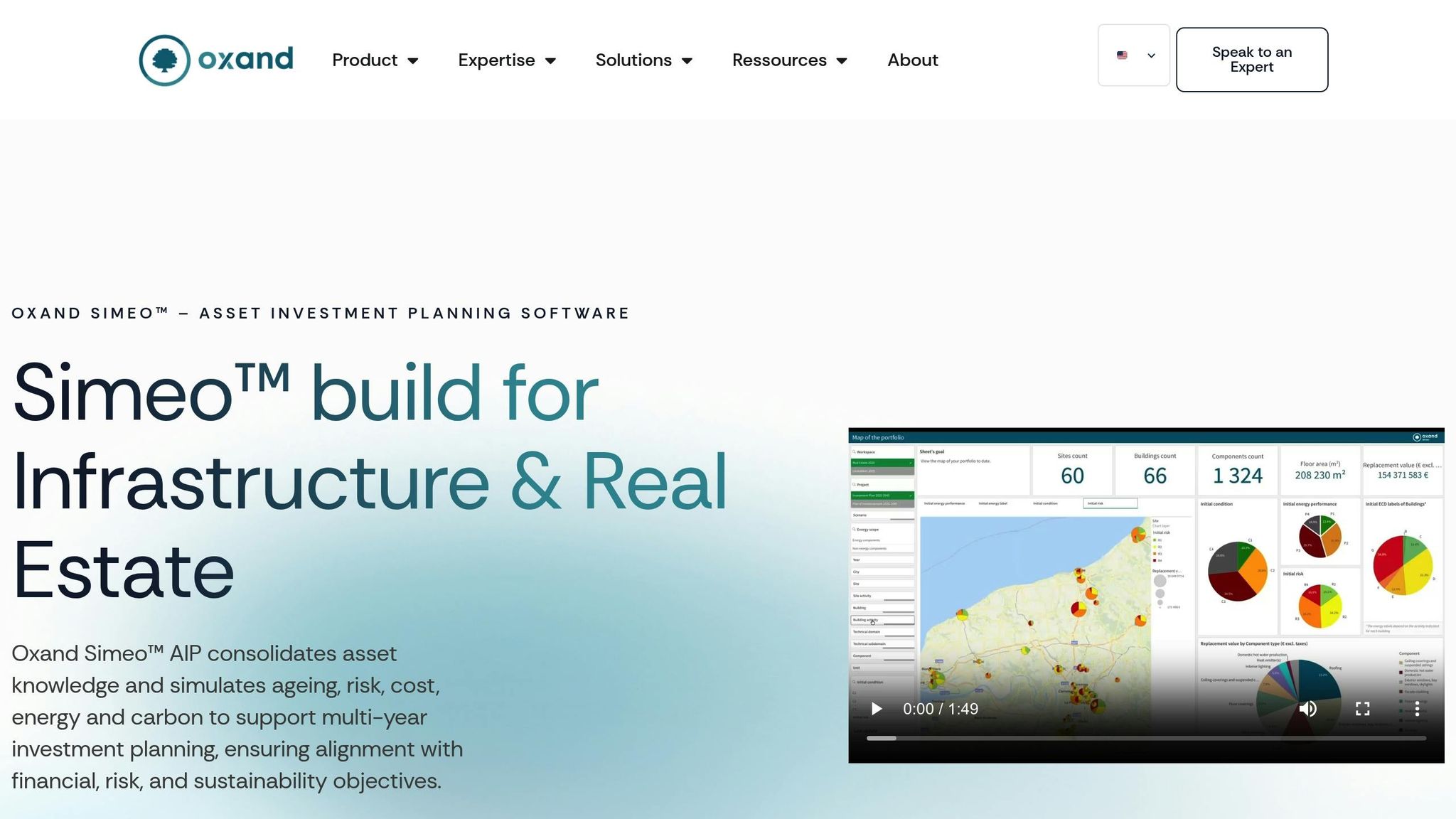Click the Initial ECD labels pie chart

pyautogui.click(x=1402, y=565)
